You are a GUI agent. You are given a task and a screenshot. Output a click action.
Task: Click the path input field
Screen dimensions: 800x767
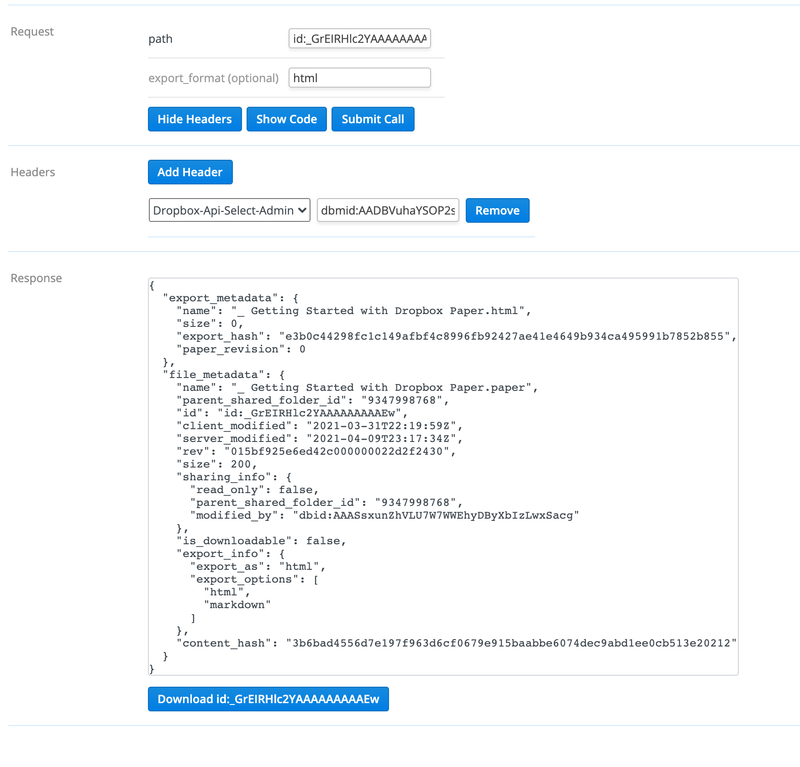pos(359,39)
